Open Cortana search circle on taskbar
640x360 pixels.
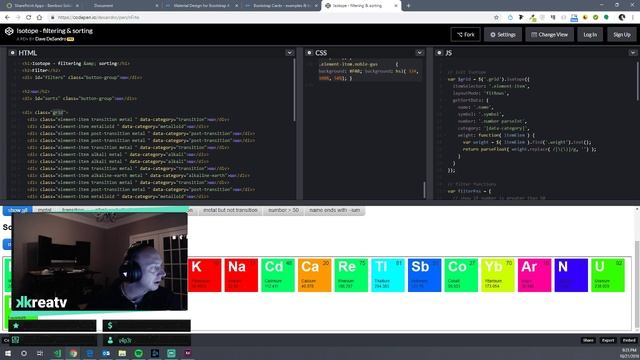[24, 353]
